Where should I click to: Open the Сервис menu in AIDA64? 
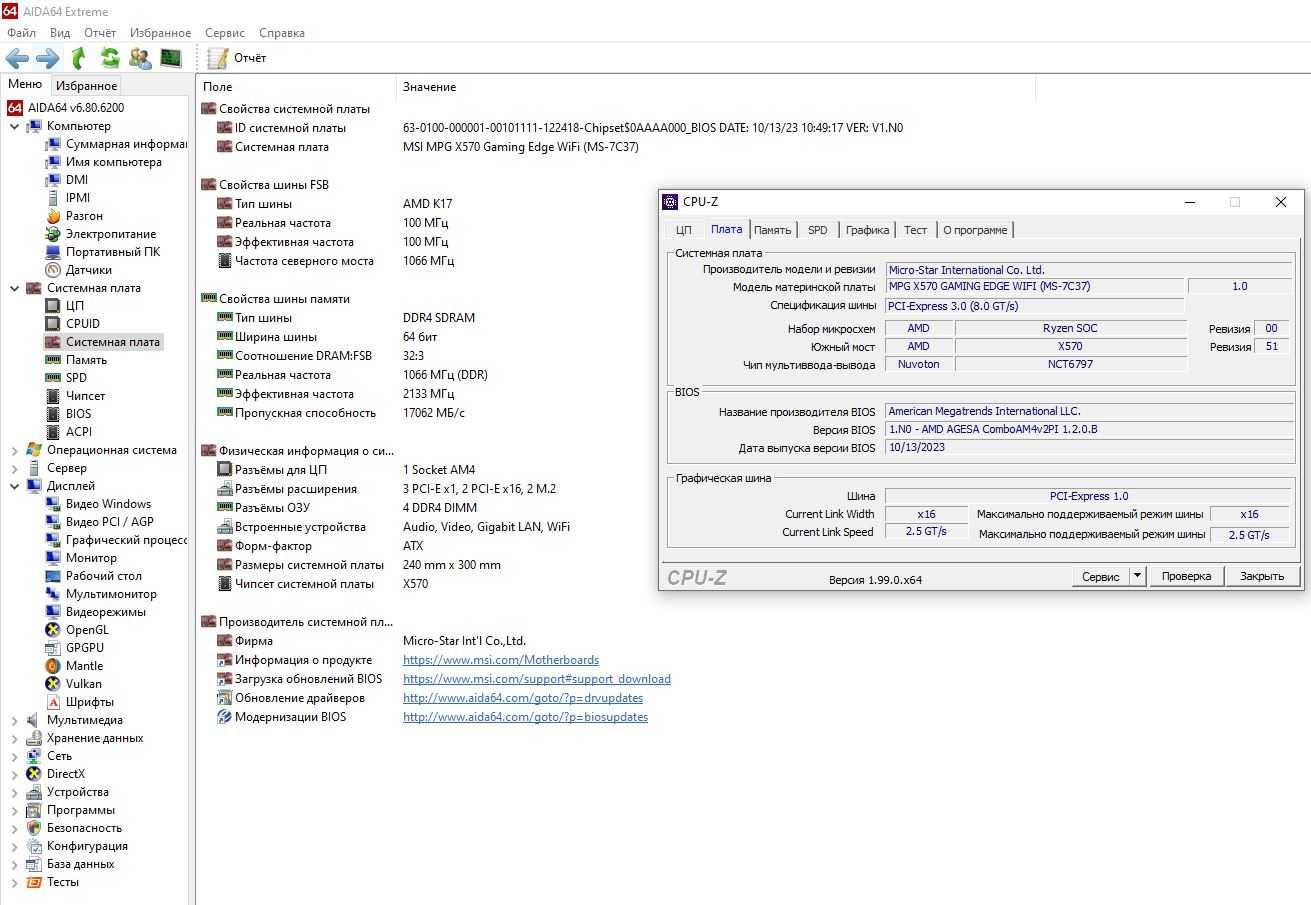coord(225,33)
